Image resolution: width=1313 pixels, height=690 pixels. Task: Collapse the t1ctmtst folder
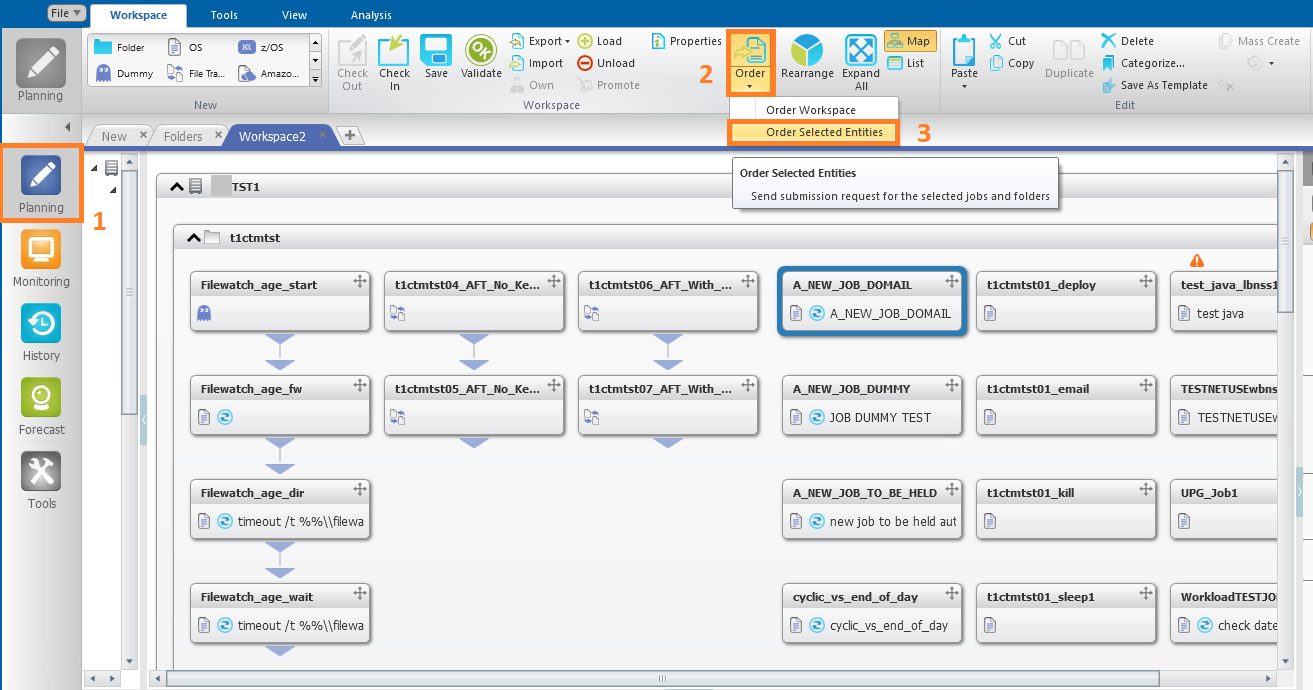[x=194, y=238]
